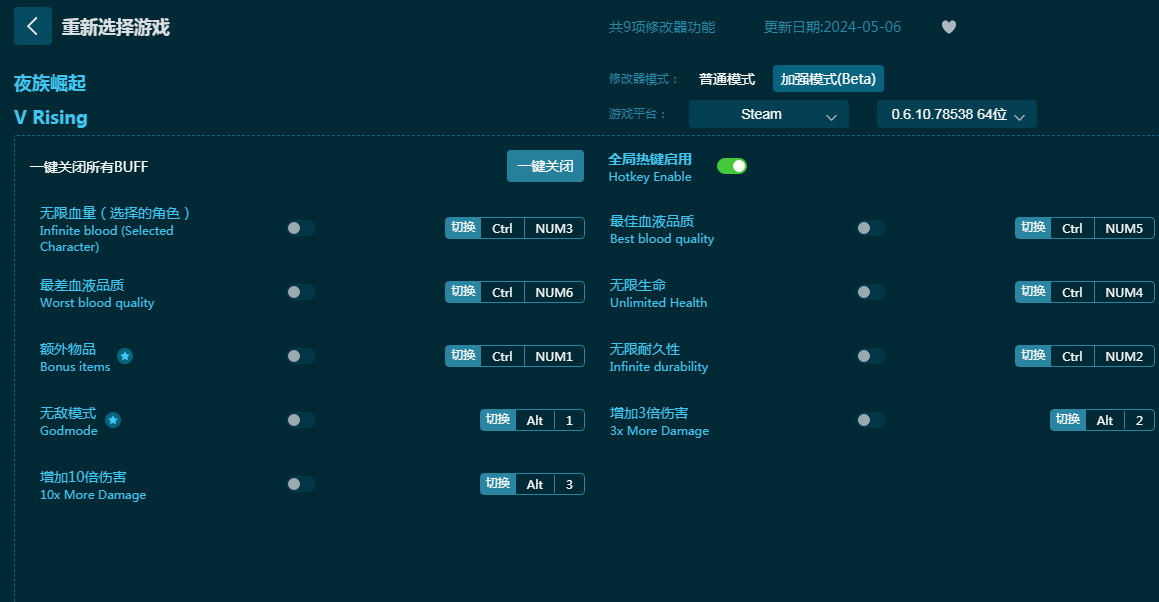Click the 共9项修改器功能 text
This screenshot has width=1159, height=602.
click(662, 27)
